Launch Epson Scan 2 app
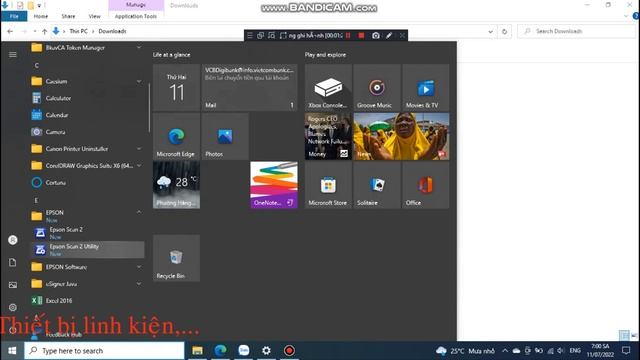The image size is (640, 360). click(87, 233)
